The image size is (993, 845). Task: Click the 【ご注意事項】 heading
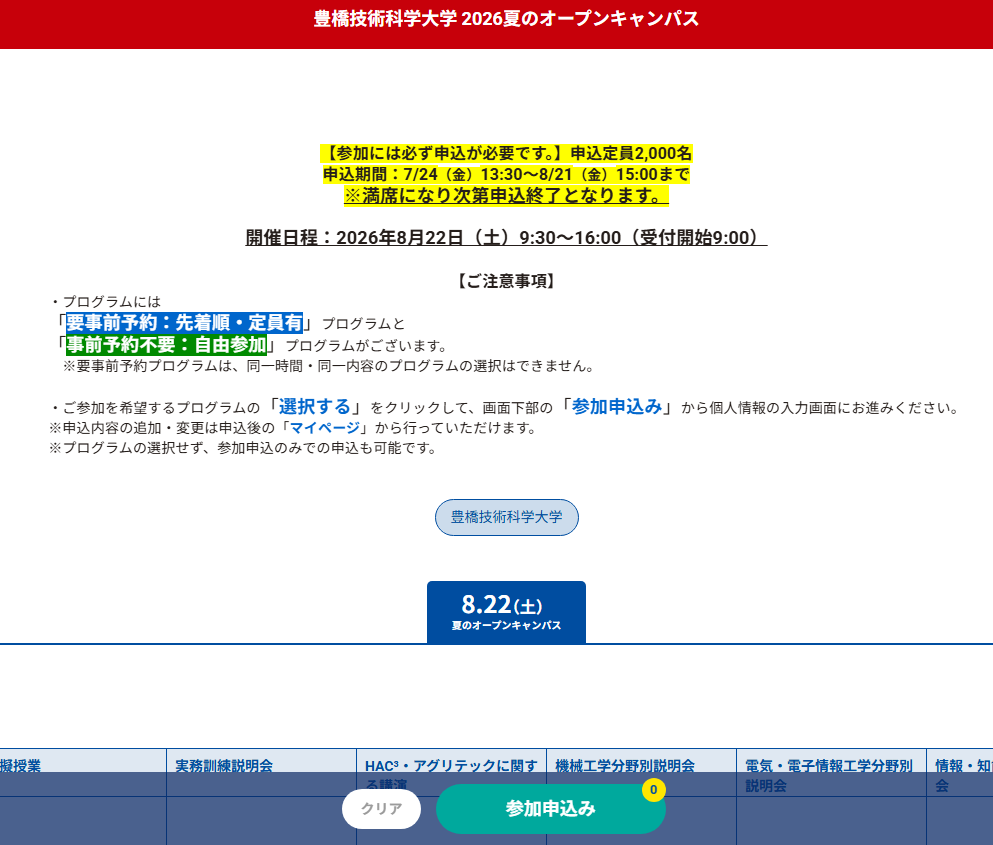506,281
